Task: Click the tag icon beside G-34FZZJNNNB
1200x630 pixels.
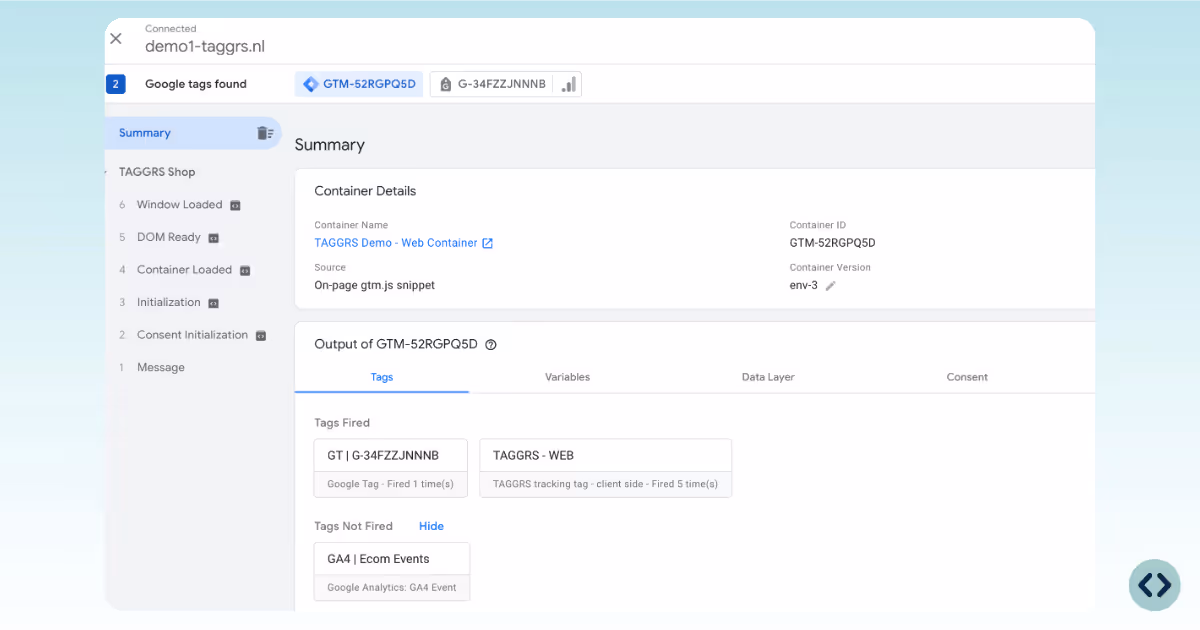Action: coord(446,84)
